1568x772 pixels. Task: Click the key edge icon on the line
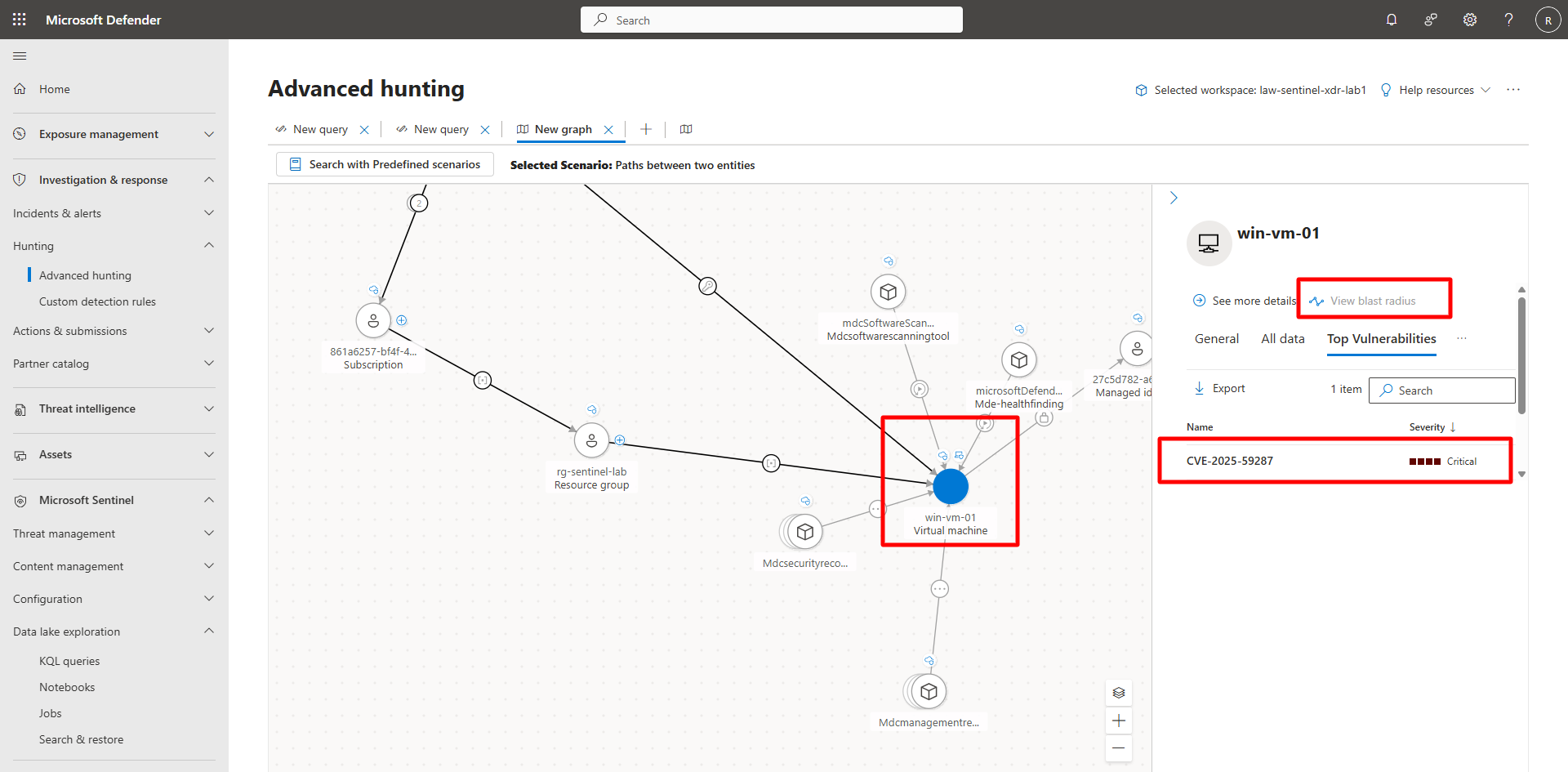708,286
